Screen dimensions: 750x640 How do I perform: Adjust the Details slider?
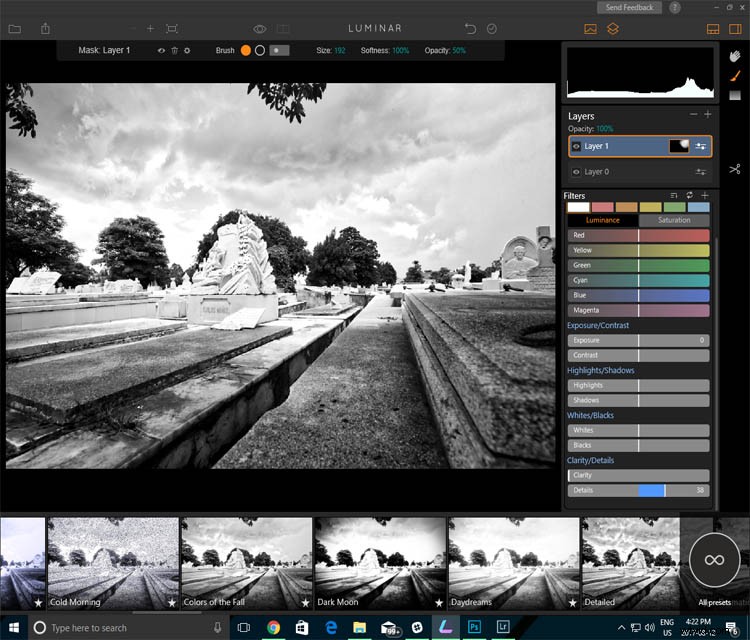[x=639, y=490]
